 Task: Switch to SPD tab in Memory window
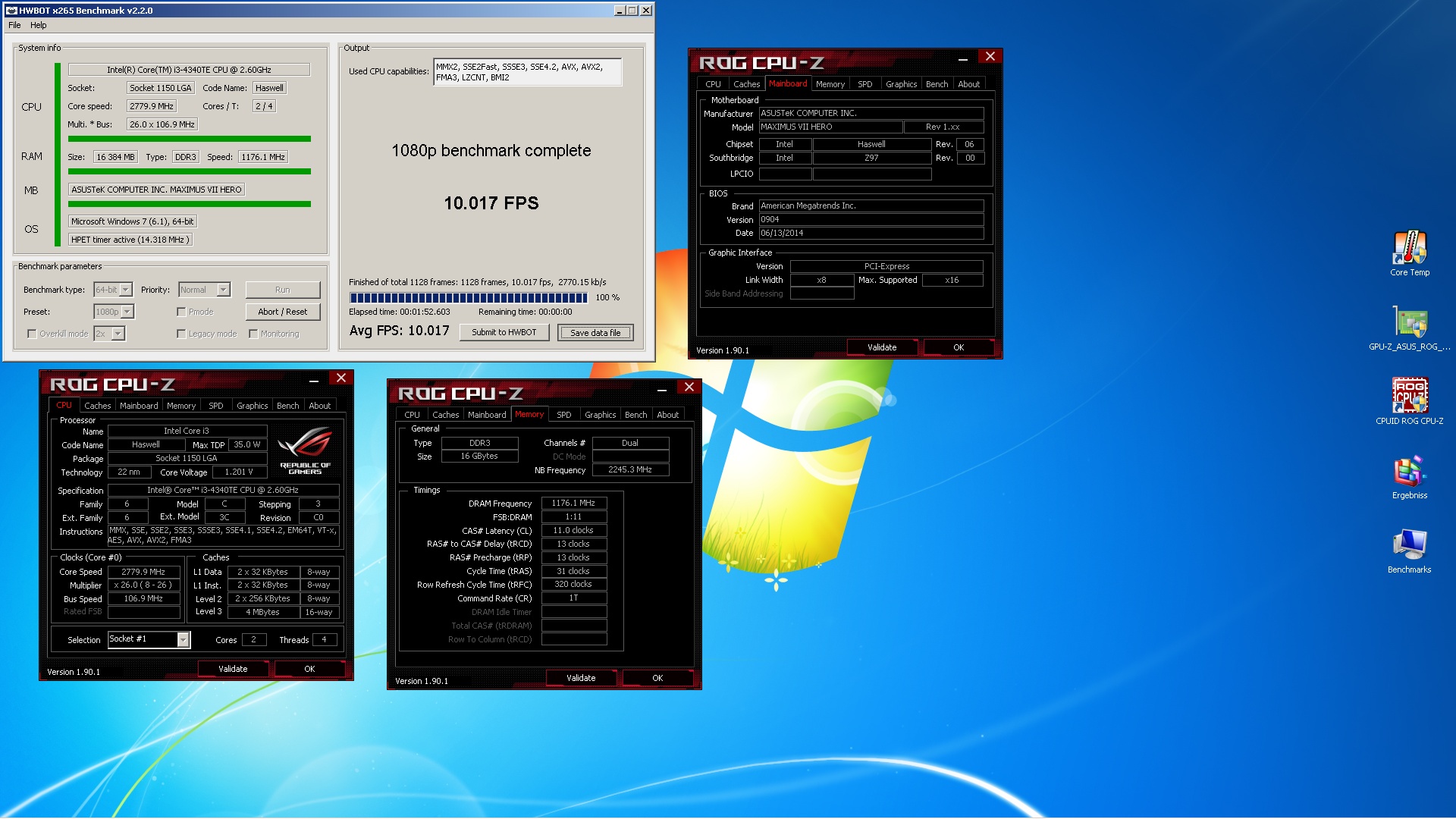(x=563, y=415)
